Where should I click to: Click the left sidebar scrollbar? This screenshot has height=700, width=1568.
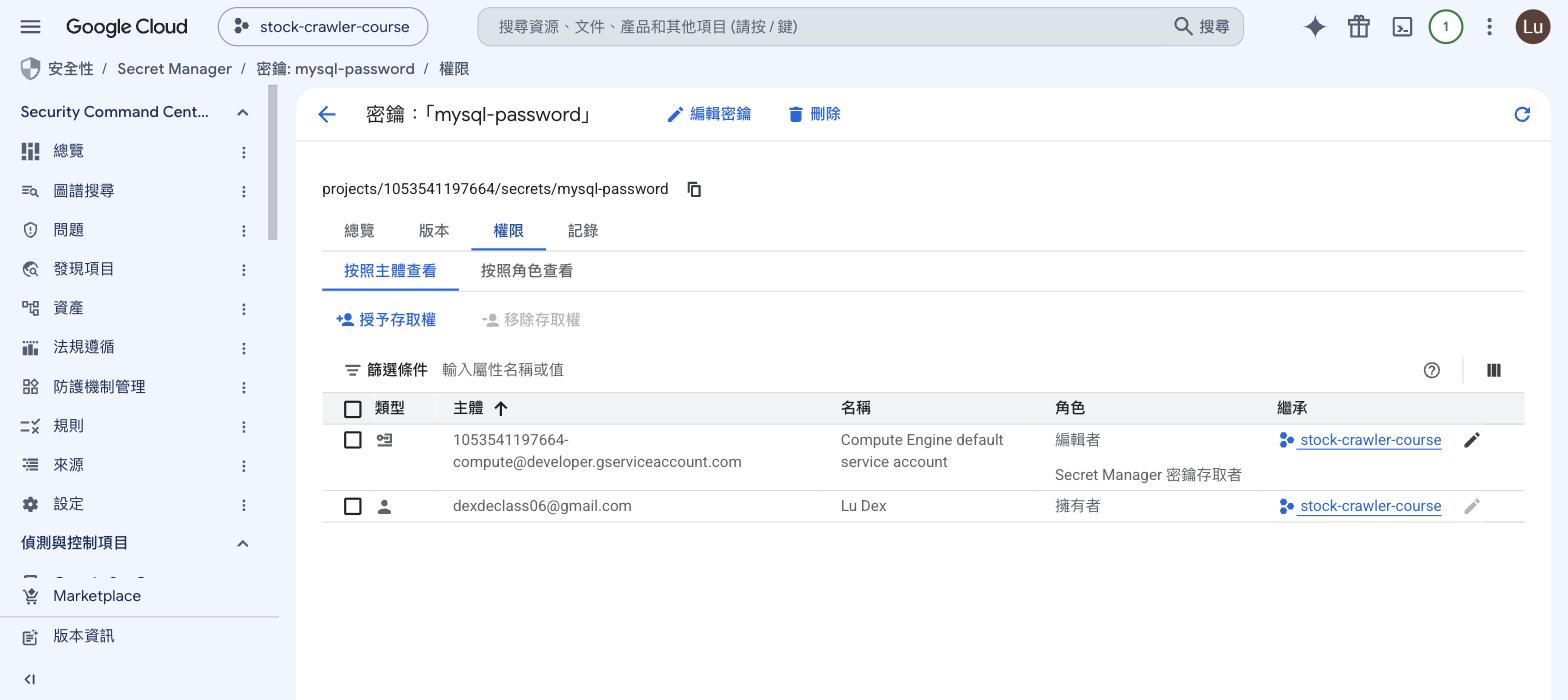tap(273, 163)
